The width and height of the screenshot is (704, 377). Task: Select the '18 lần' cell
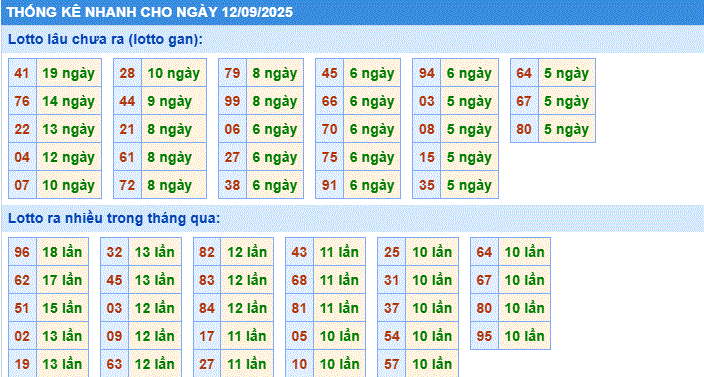62,252
